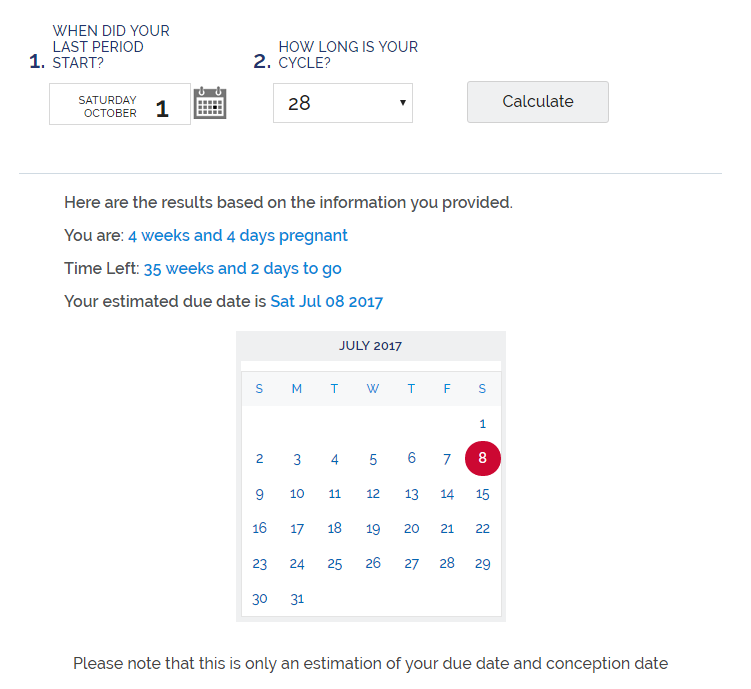Select July 19 in the calendar

click(373, 529)
